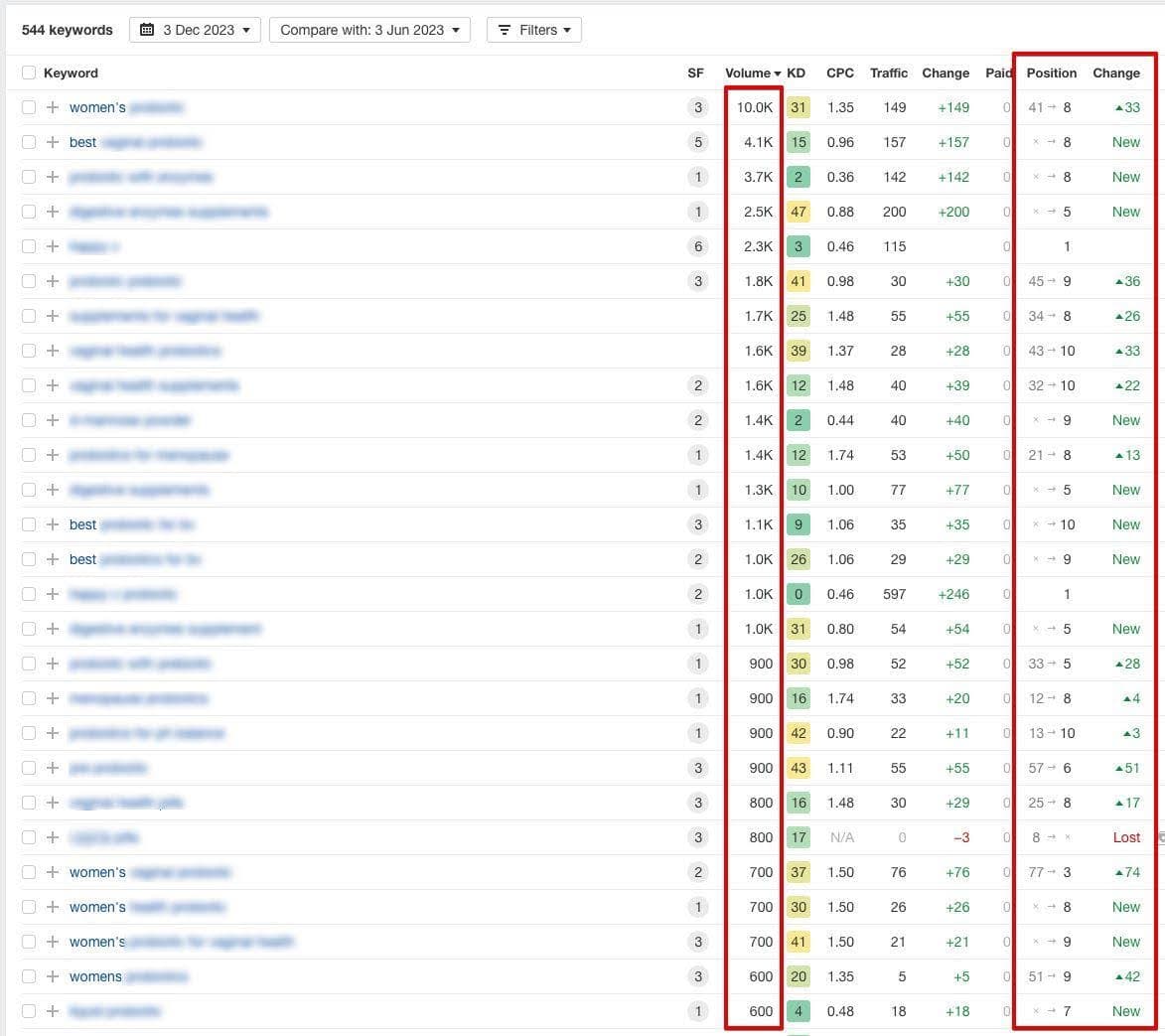Click the plus icon on the womens probiotics row
Viewport: 1165px width, 1036px height.
click(x=52, y=976)
